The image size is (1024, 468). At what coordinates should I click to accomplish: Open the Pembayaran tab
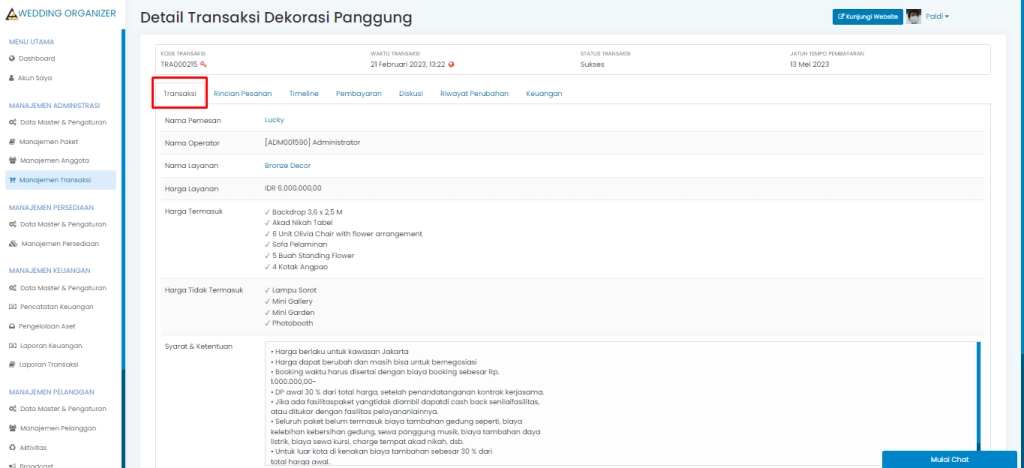click(x=358, y=93)
